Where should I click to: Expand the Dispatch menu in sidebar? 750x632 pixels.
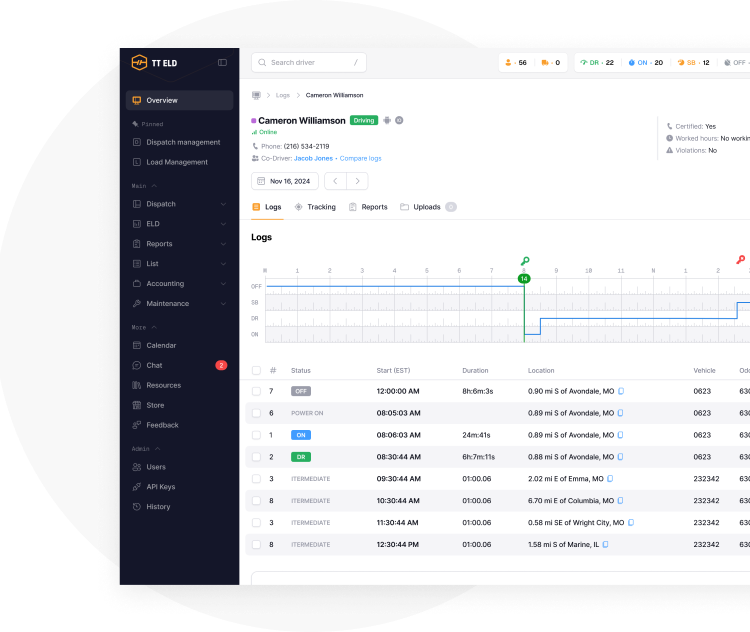click(180, 204)
